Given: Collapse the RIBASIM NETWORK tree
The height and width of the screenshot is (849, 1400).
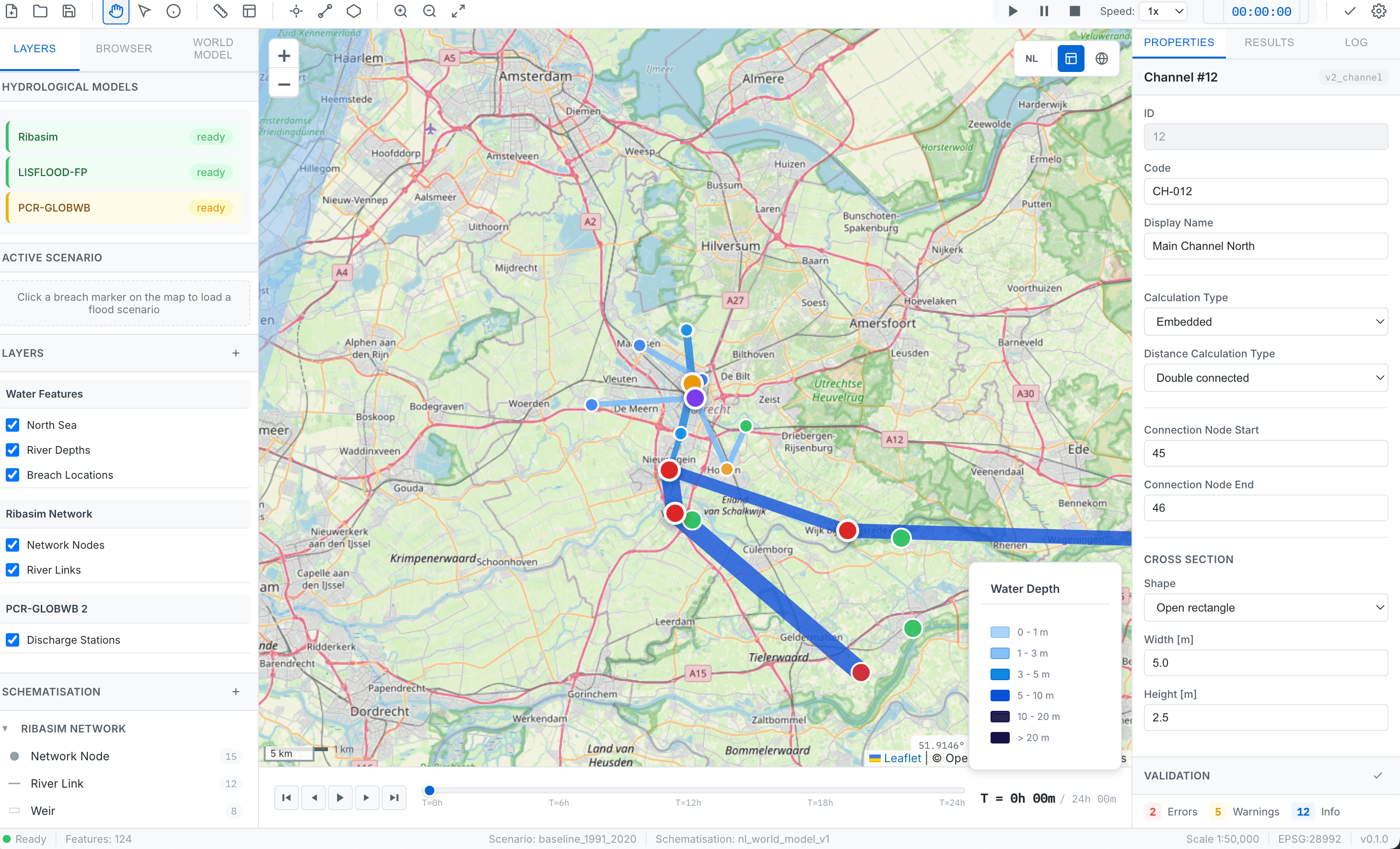Looking at the screenshot, I should [5, 728].
